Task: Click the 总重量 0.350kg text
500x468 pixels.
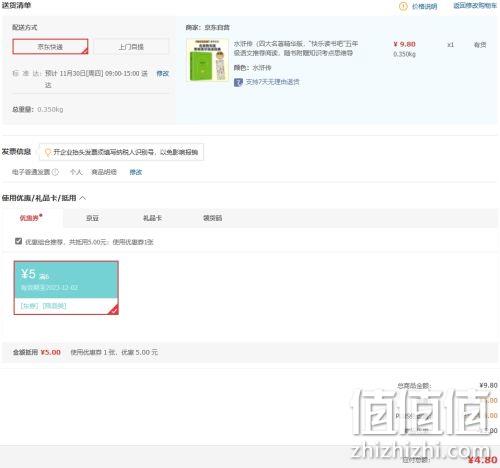Action: tap(38, 109)
